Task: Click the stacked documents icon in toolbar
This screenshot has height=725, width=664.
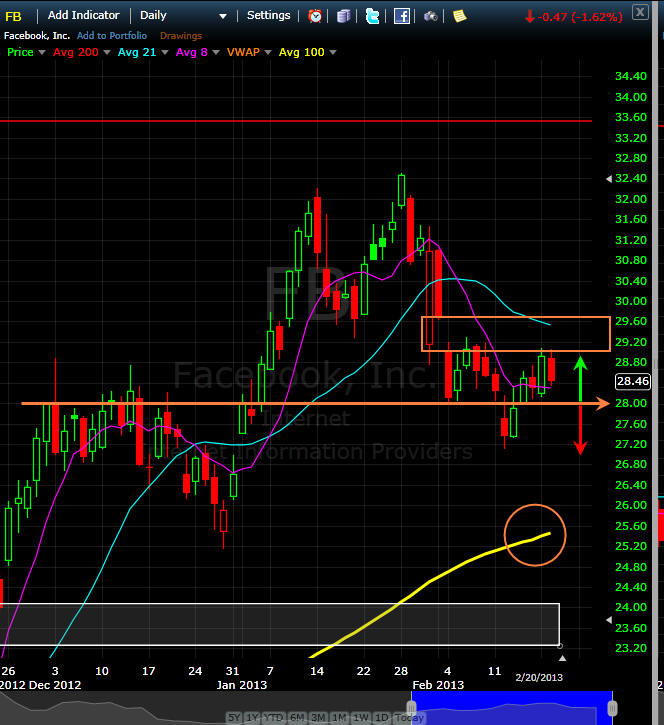Action: coord(343,16)
